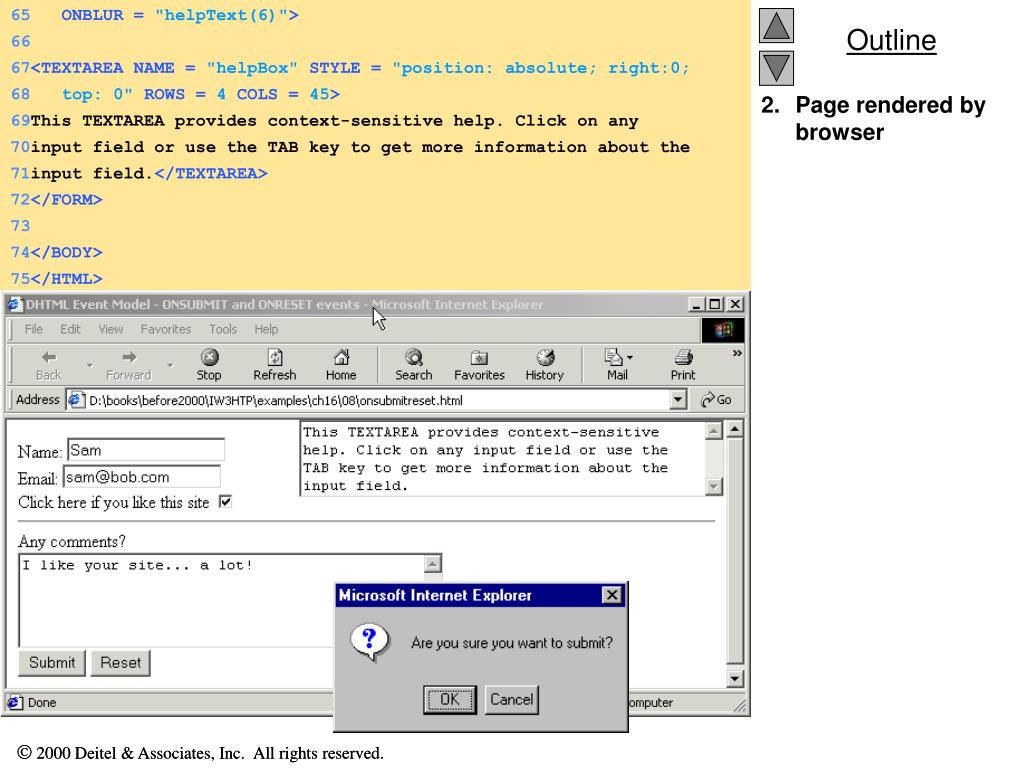Viewport: 1024px width, 768px height.
Task: Close the Microsoft Internet Explorer dialog
Action: tap(611, 595)
